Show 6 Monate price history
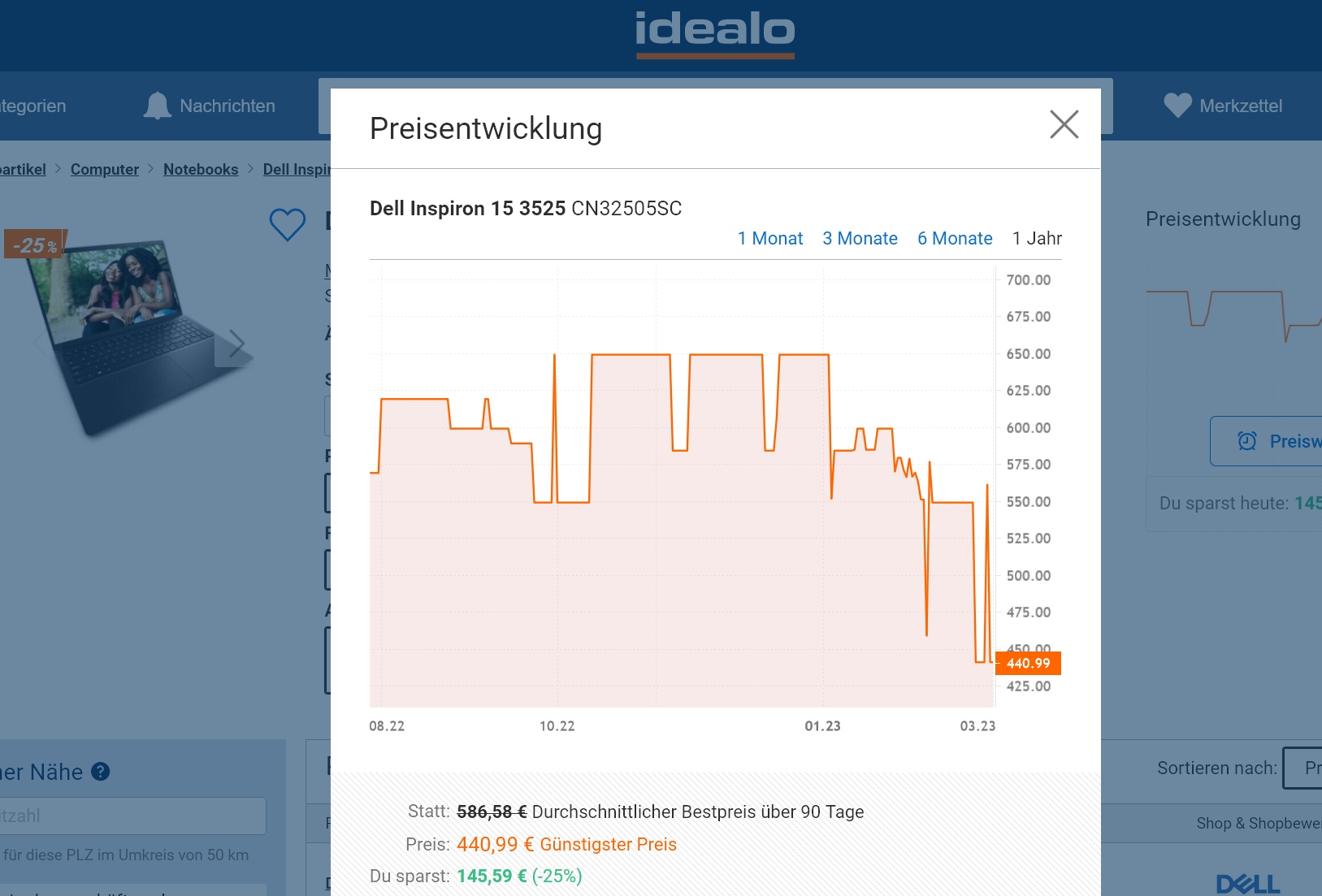 click(x=955, y=239)
